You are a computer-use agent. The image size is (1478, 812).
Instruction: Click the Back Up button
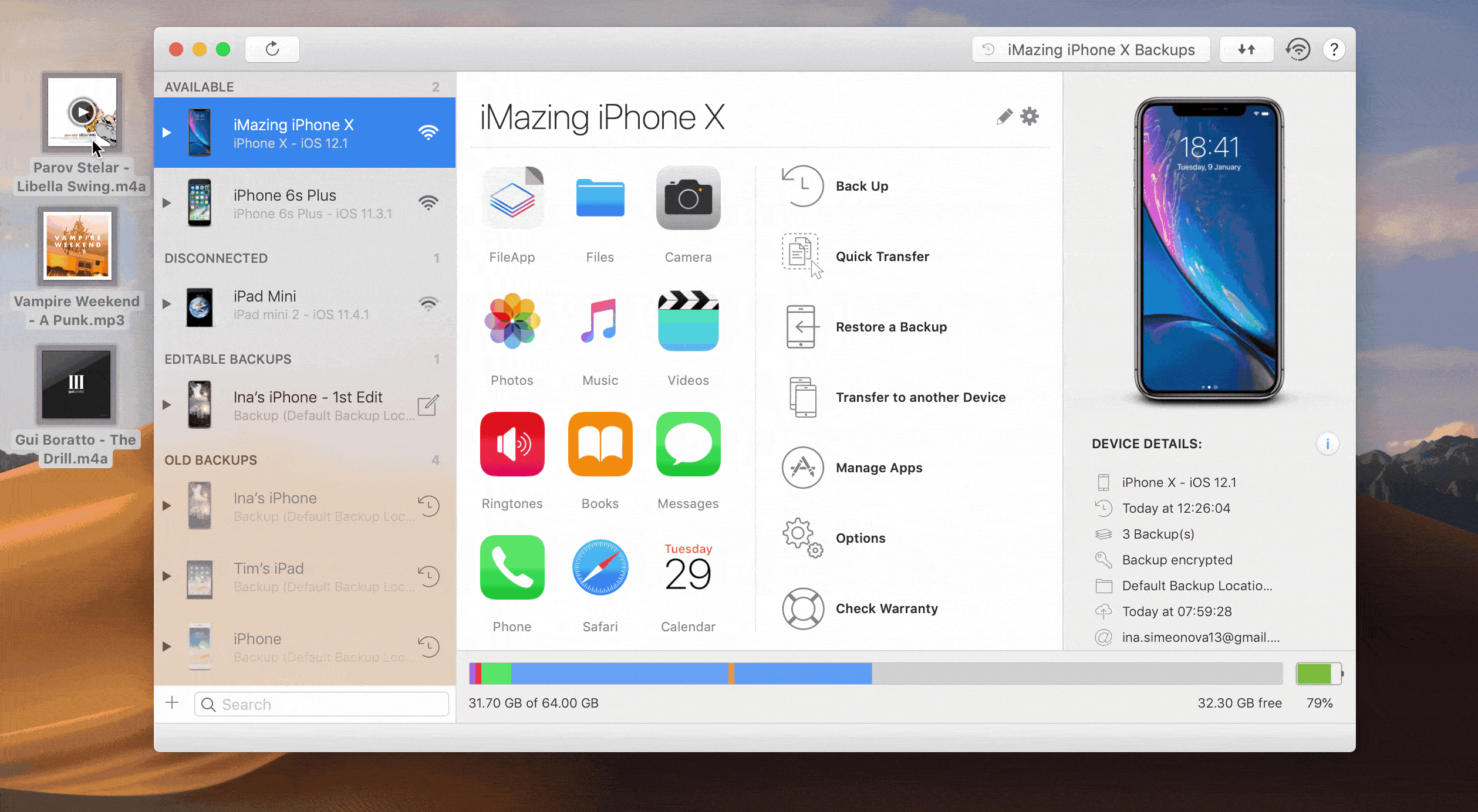pyautogui.click(x=862, y=186)
